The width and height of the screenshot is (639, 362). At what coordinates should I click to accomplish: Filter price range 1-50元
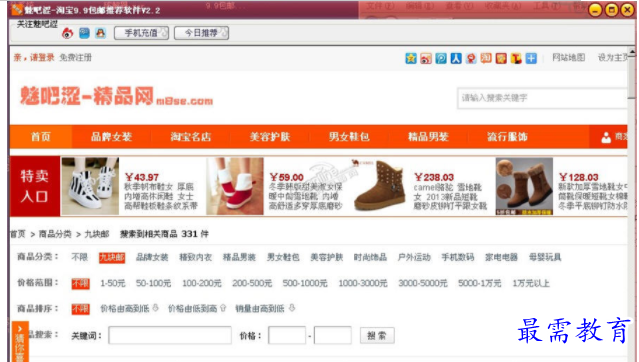[113, 283]
